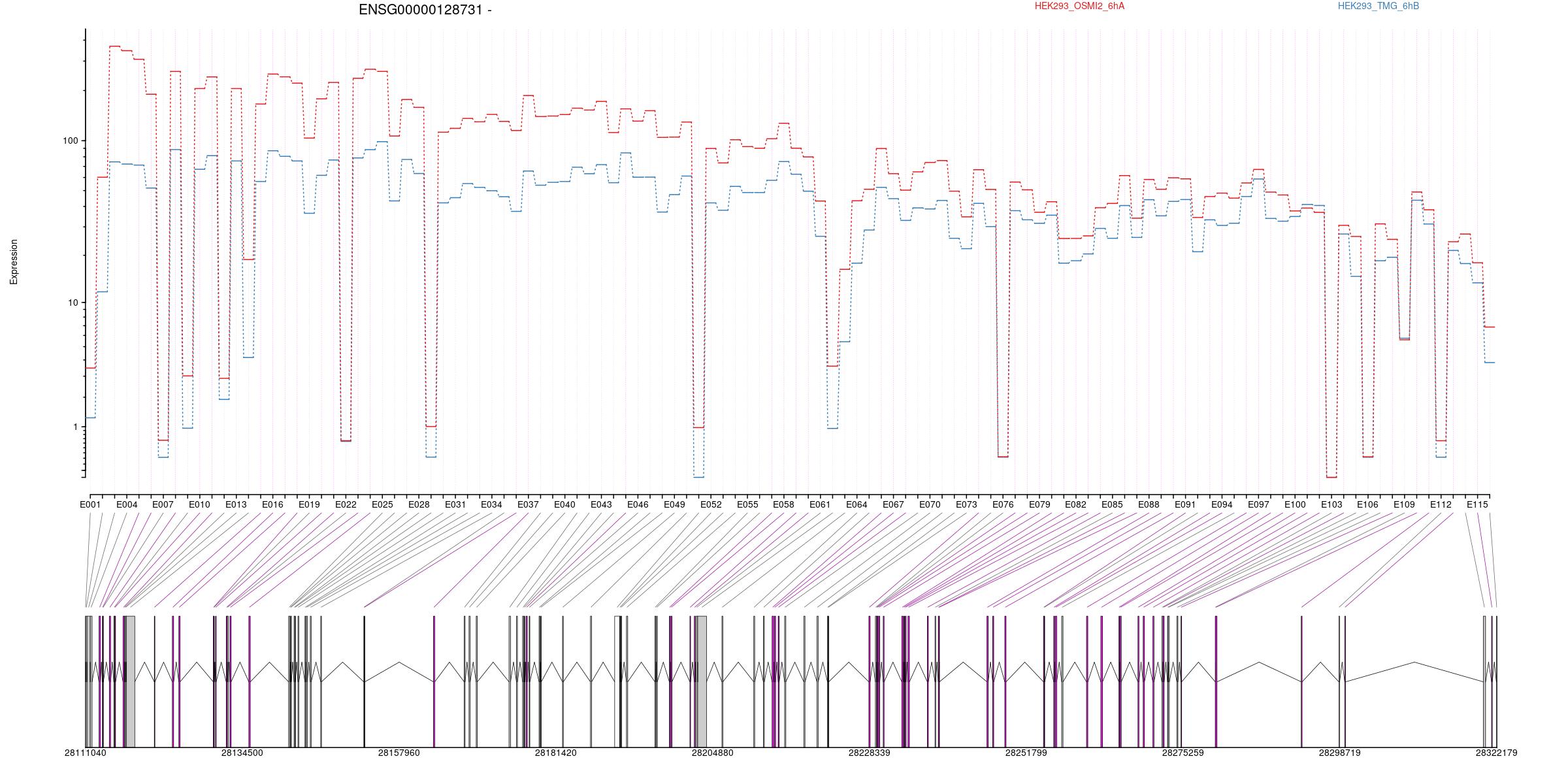
Task: Click exon label E085
Action: (1112, 504)
